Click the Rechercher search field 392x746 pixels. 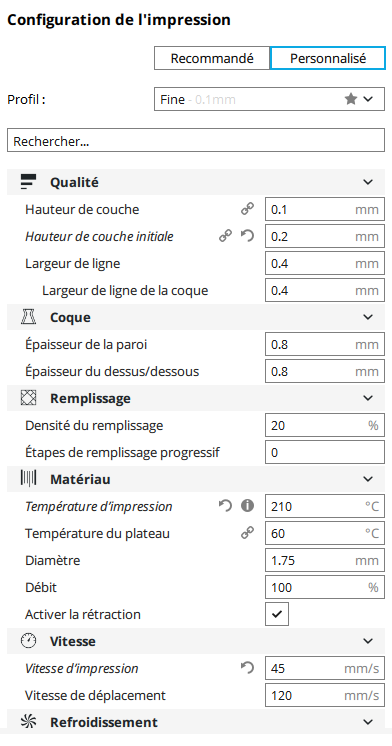click(196, 141)
